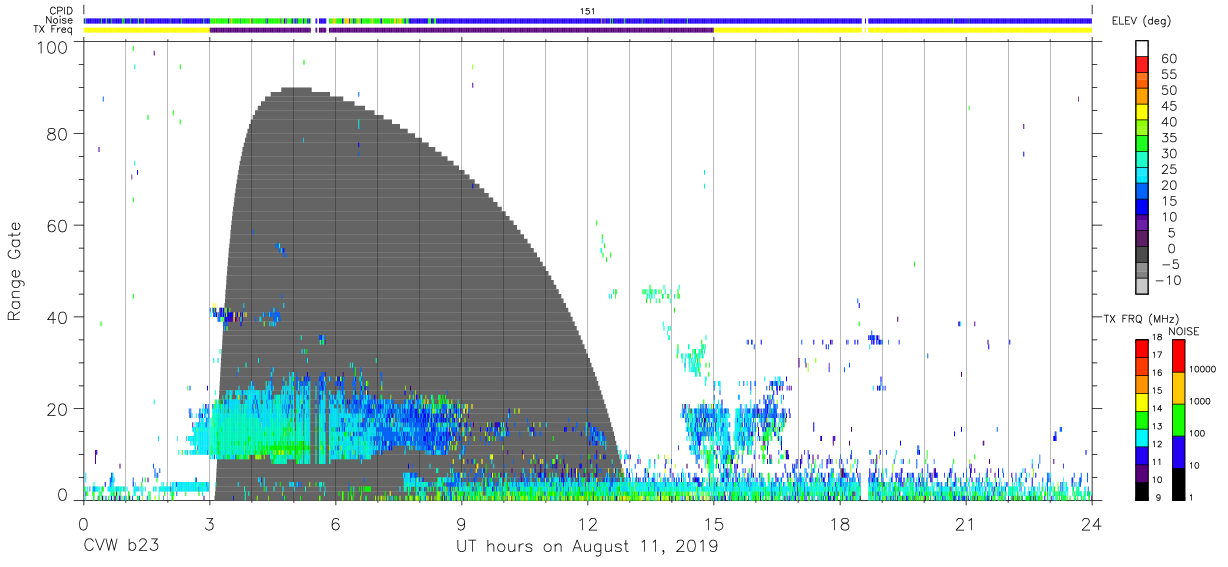Click the red 17–18 MHz TX frequency swatch

point(1141,347)
